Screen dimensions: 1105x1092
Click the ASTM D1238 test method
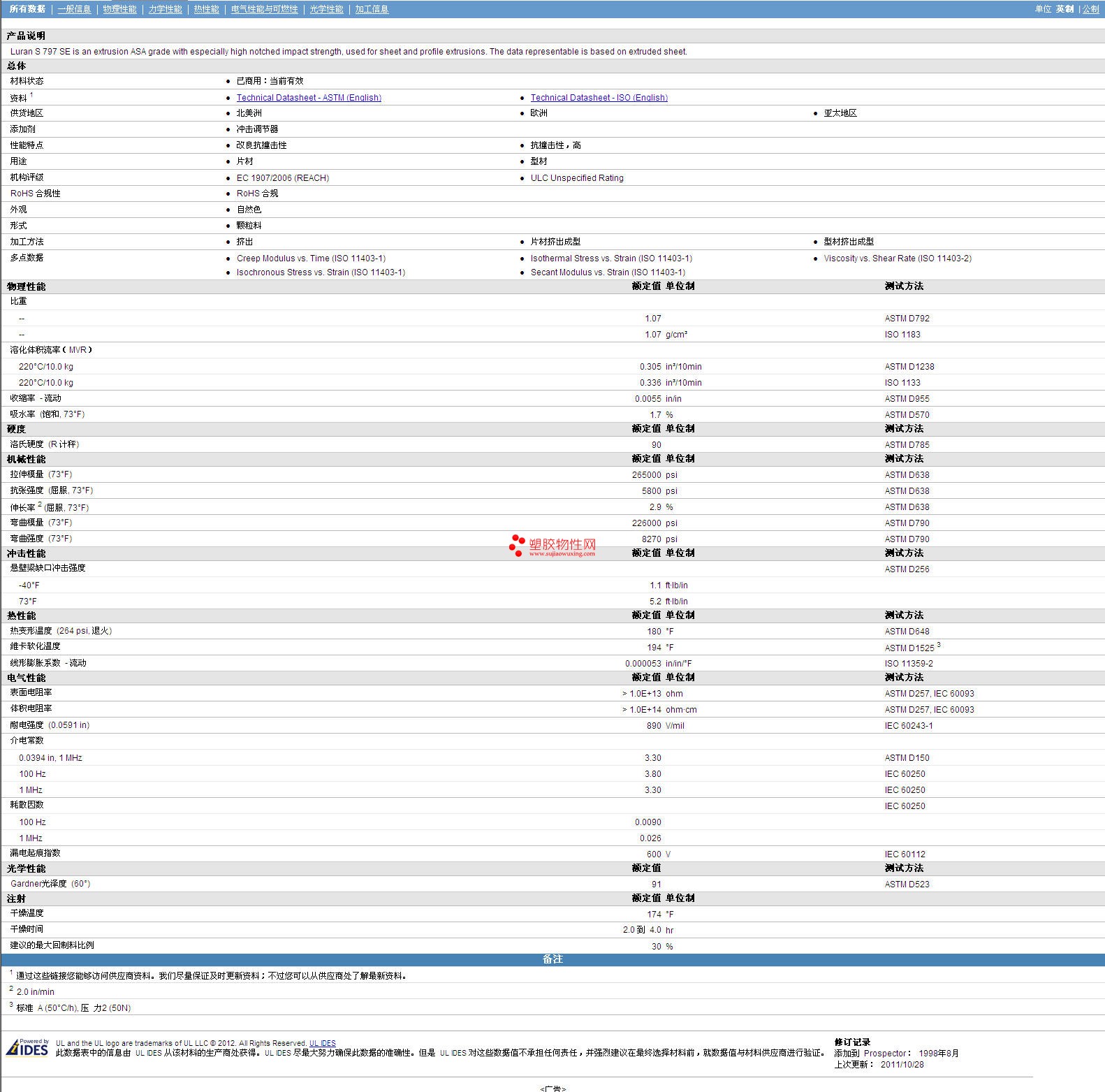coord(909,367)
